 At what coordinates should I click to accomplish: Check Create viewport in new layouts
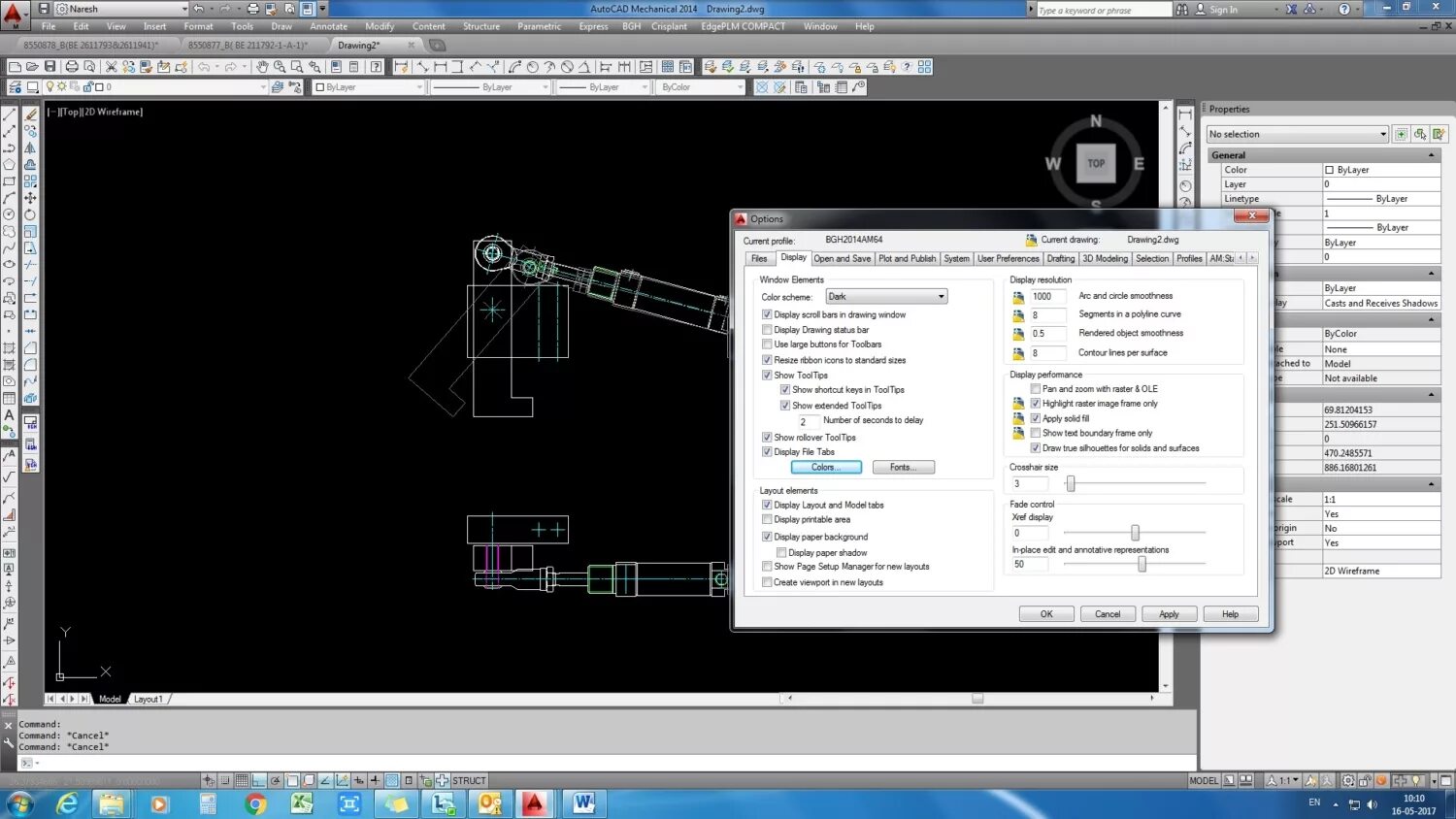[x=767, y=582]
